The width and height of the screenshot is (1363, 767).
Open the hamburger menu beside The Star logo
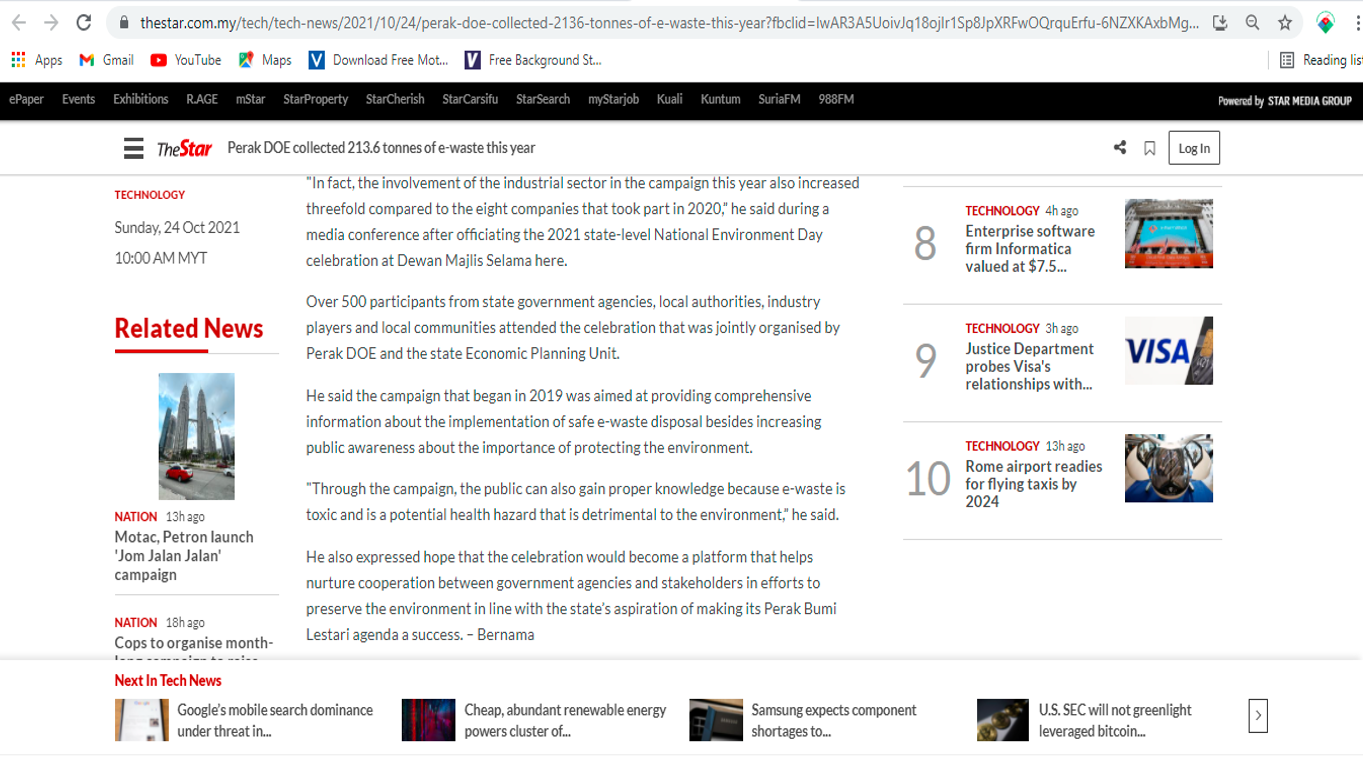[134, 148]
